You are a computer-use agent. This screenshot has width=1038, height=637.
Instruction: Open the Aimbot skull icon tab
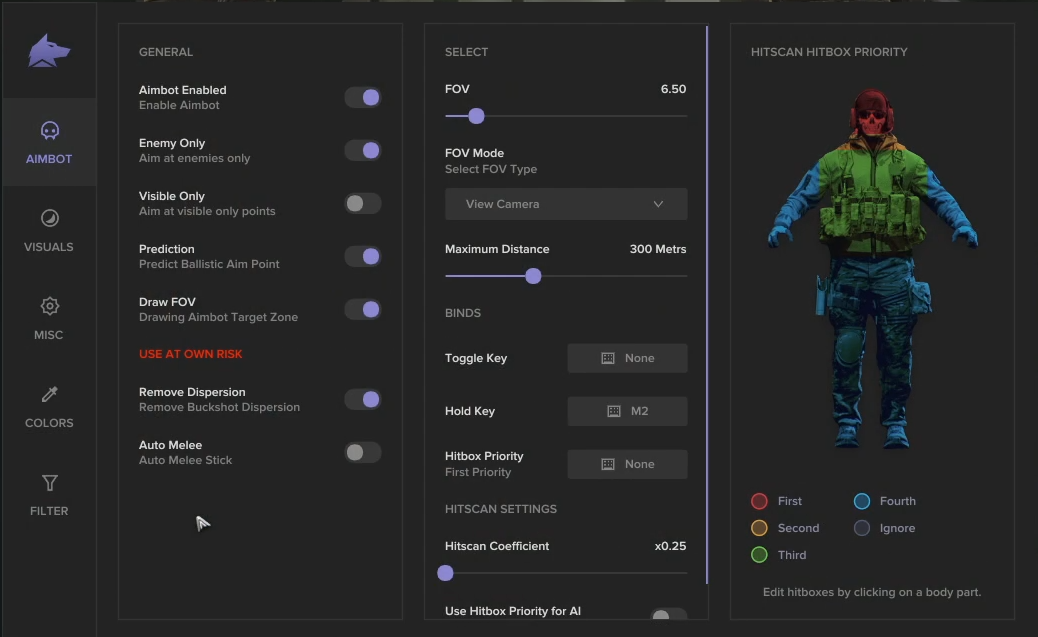pos(50,130)
